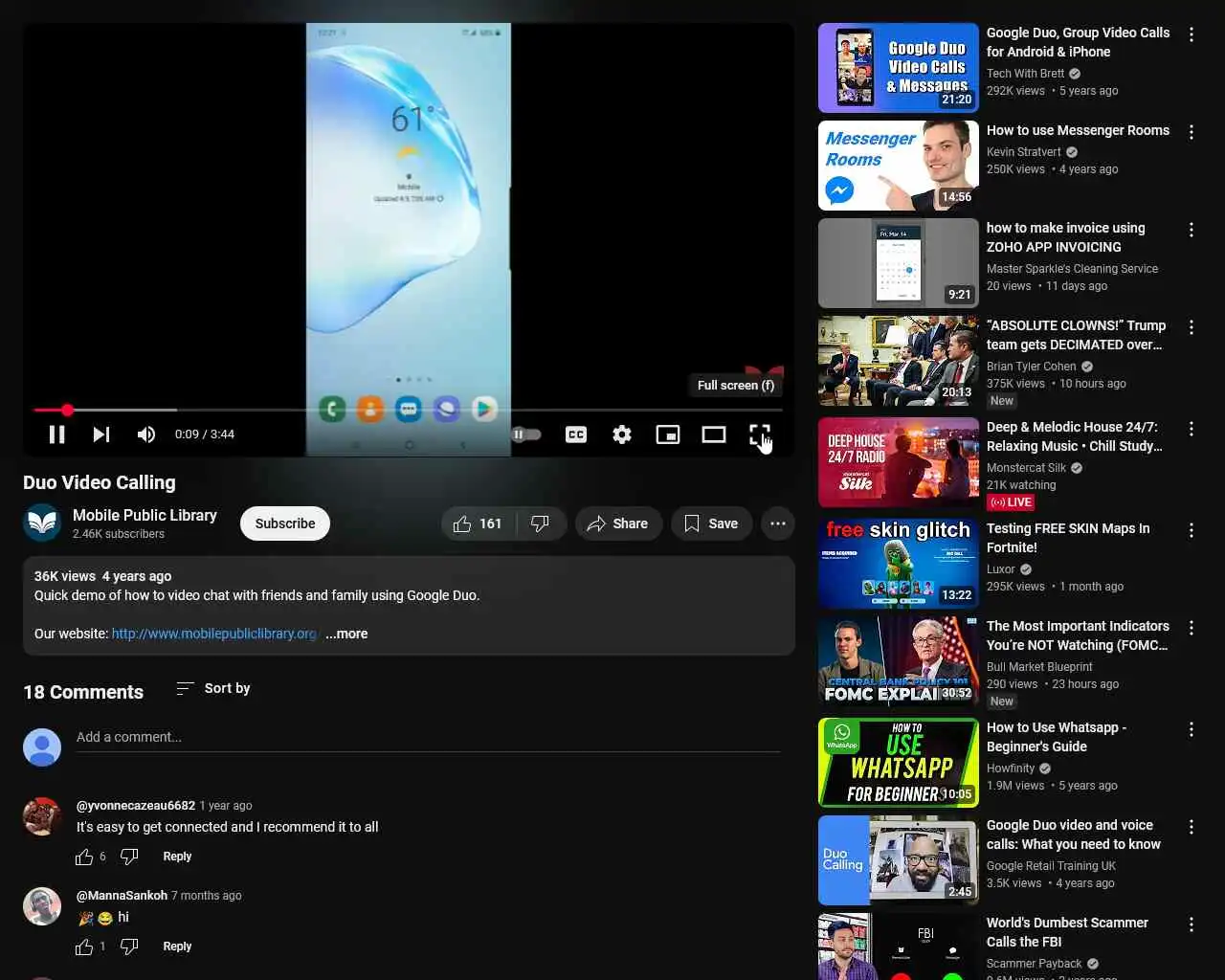This screenshot has width=1225, height=980.
Task: Like MannaSankoh's comment
Action: (x=84, y=947)
